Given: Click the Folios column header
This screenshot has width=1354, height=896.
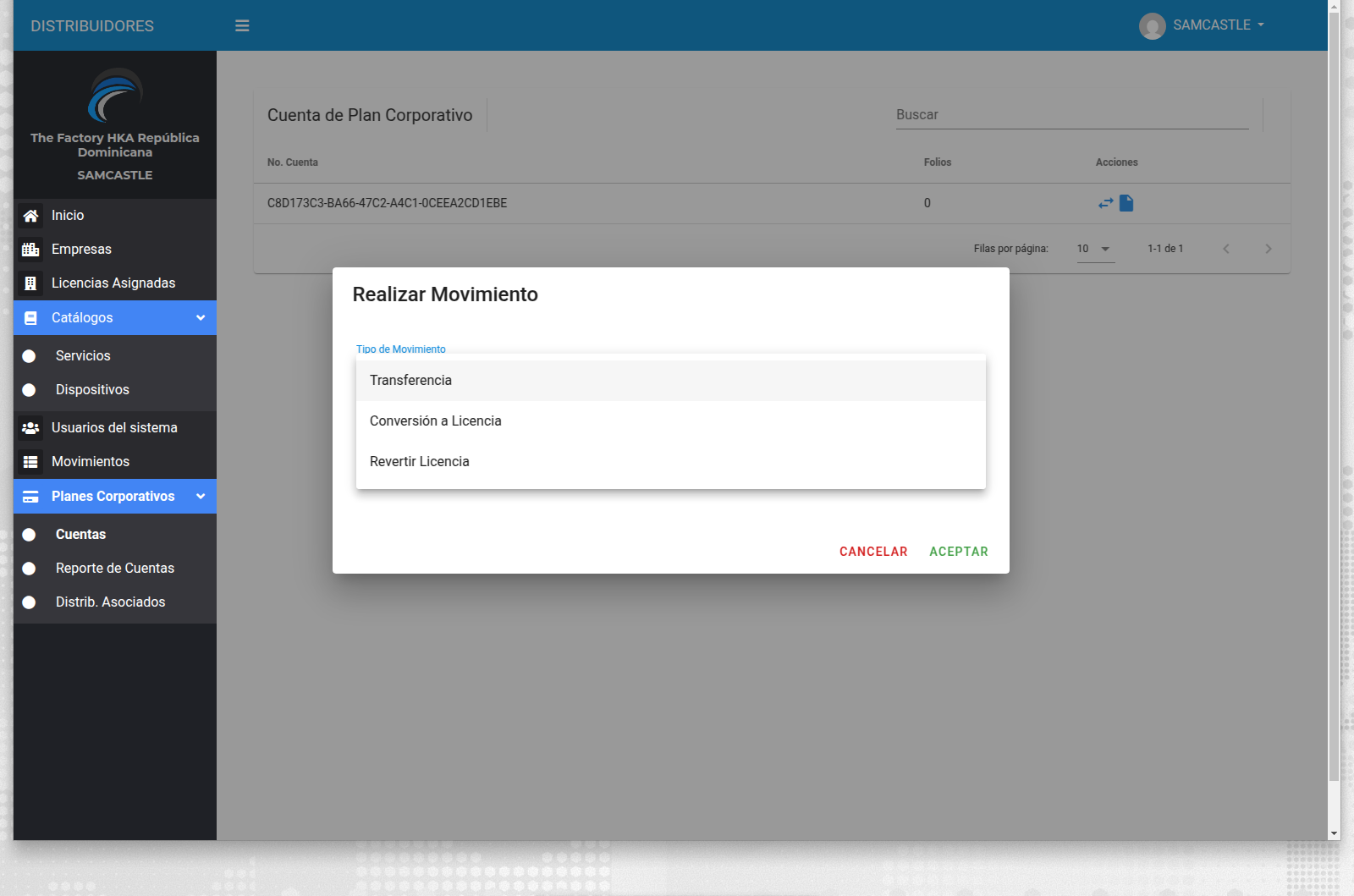Looking at the screenshot, I should (x=938, y=162).
